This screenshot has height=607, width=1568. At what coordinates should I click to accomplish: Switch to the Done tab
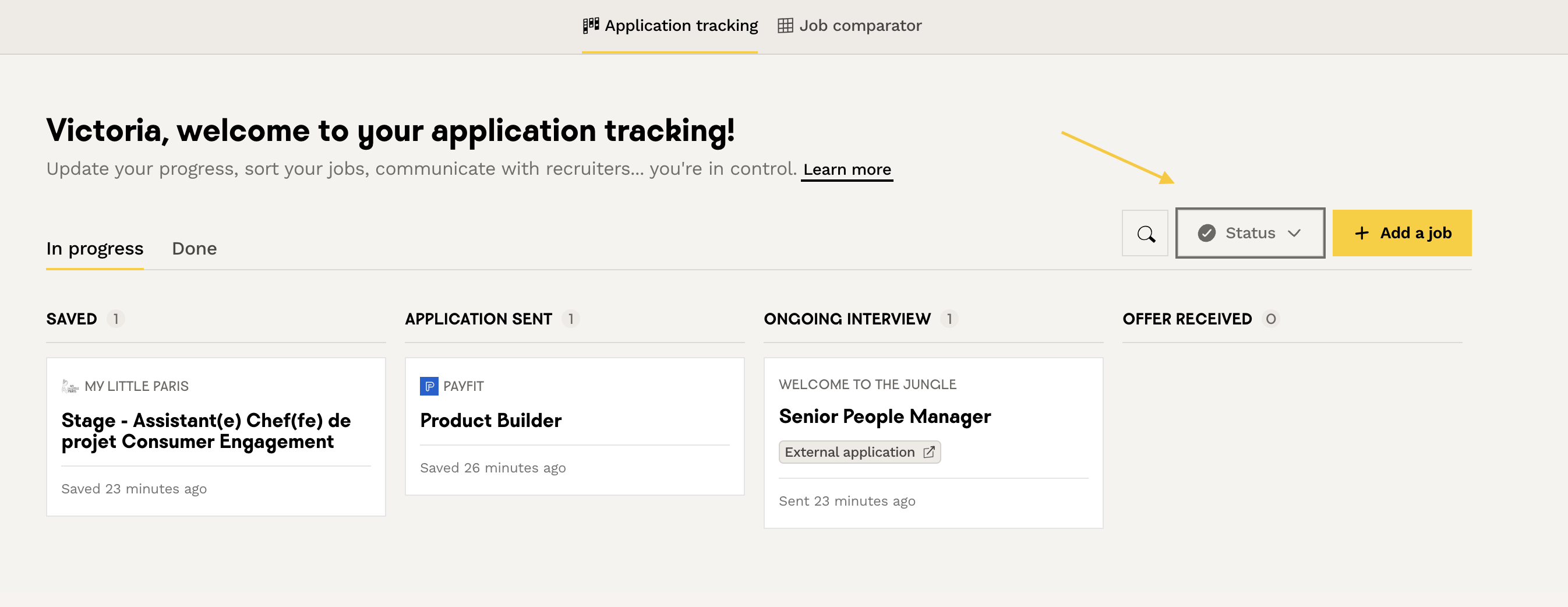click(194, 248)
